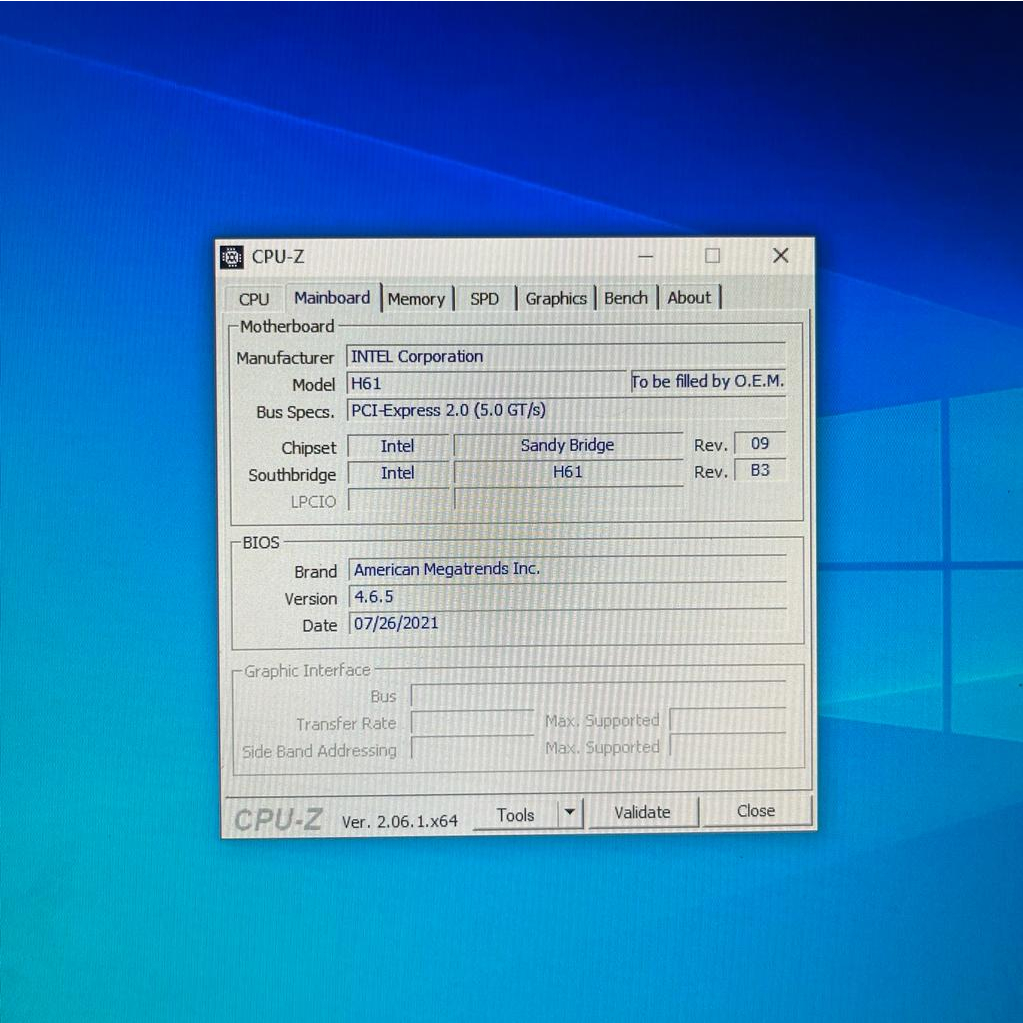Click the INTEL Corporation manufacturer field
This screenshot has height=1023, width=1023.
pyautogui.click(x=565, y=357)
